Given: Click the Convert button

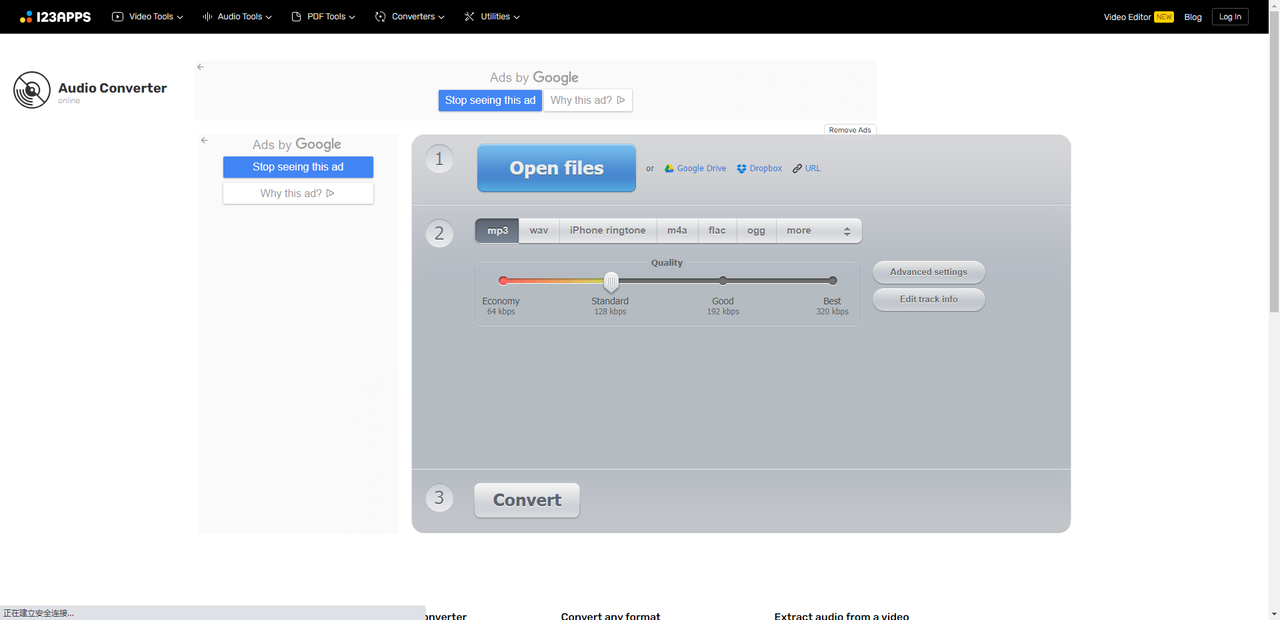Looking at the screenshot, I should (x=527, y=500).
